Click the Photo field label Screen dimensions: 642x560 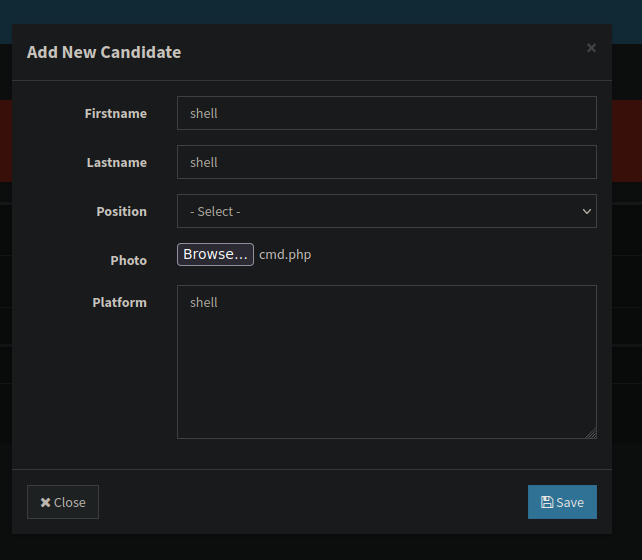pyautogui.click(x=128, y=260)
